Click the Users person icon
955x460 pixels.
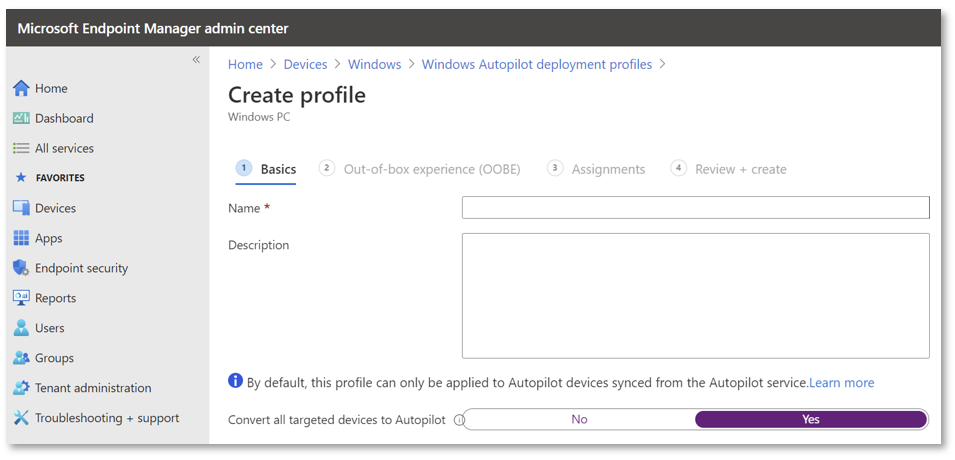point(21,328)
